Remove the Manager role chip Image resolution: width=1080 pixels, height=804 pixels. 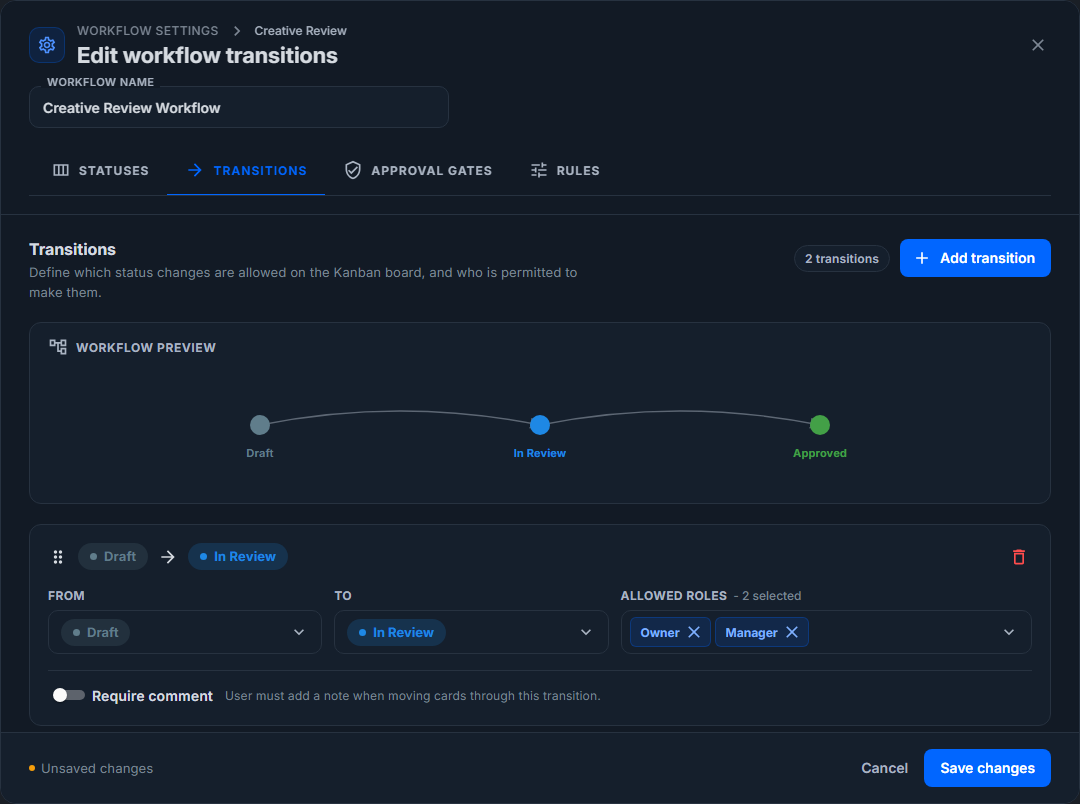[x=792, y=632]
